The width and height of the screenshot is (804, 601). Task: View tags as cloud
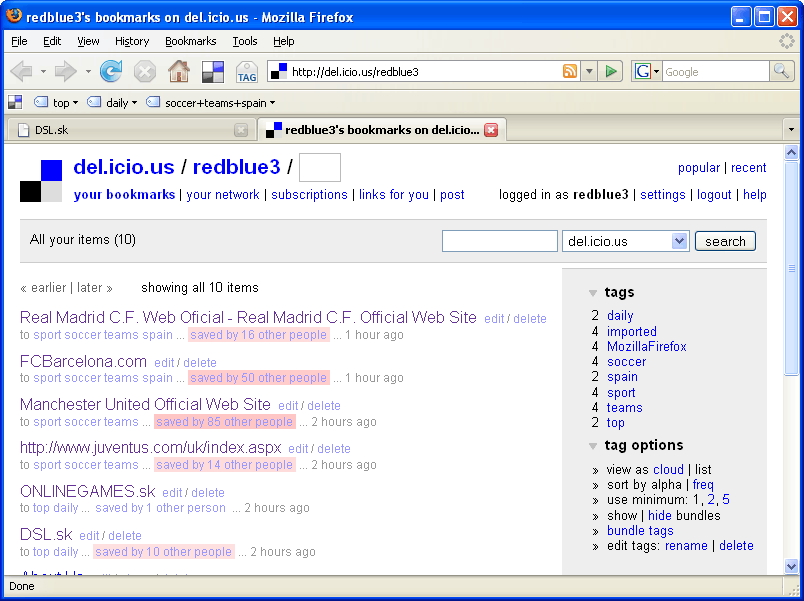click(x=668, y=469)
